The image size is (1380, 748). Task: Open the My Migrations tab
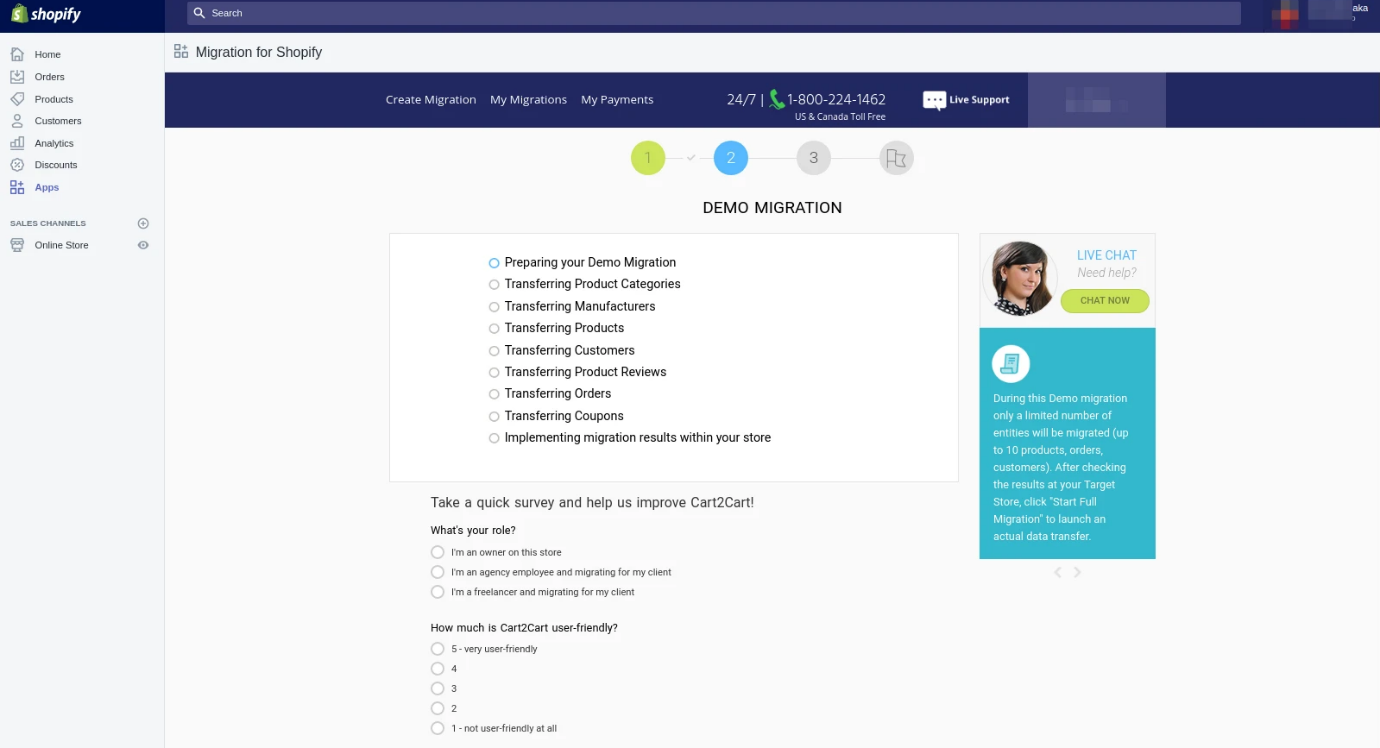(x=528, y=100)
